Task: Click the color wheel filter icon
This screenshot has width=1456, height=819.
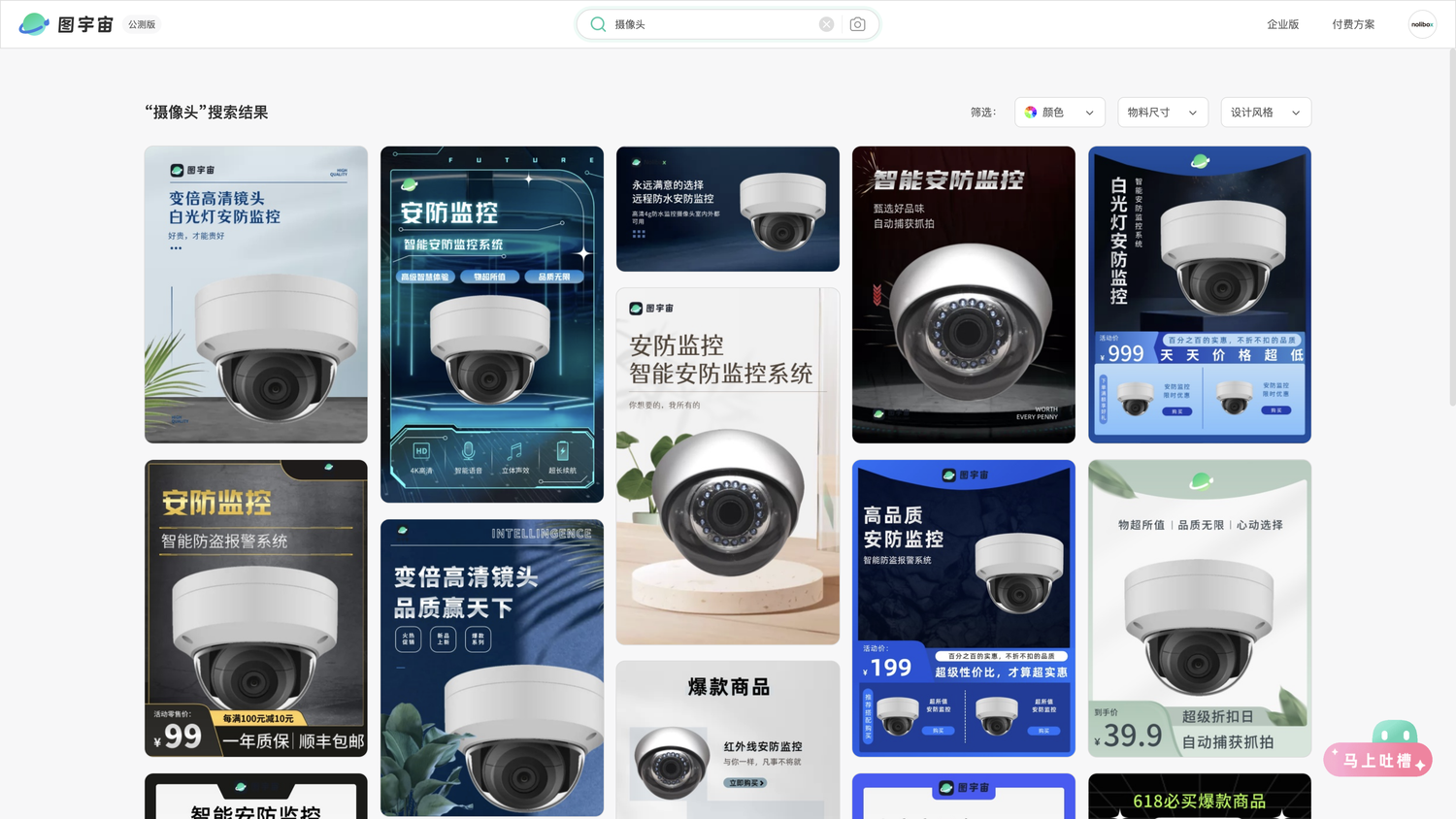Action: (x=1031, y=113)
